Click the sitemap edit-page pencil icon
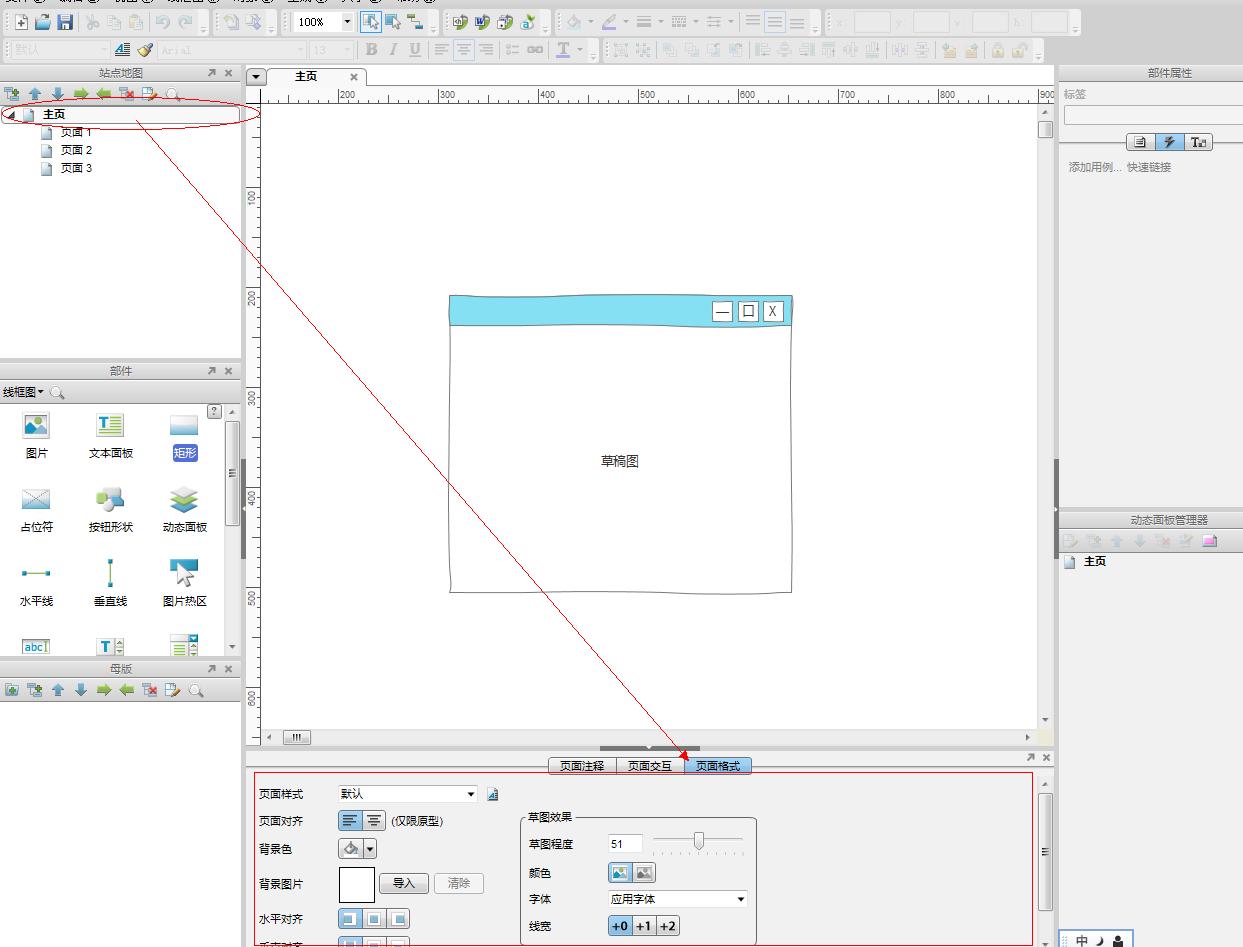The image size is (1243, 947). pos(150,94)
